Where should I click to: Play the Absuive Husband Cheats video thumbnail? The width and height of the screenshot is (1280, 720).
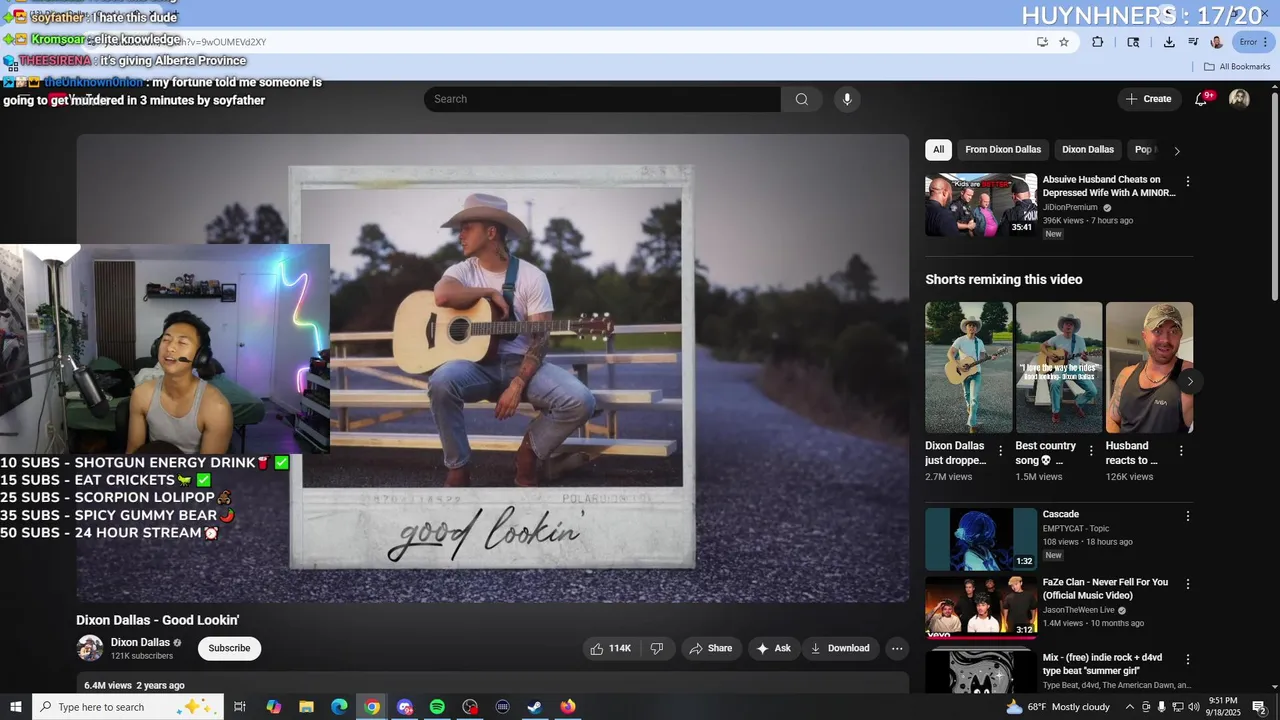[x=981, y=205]
